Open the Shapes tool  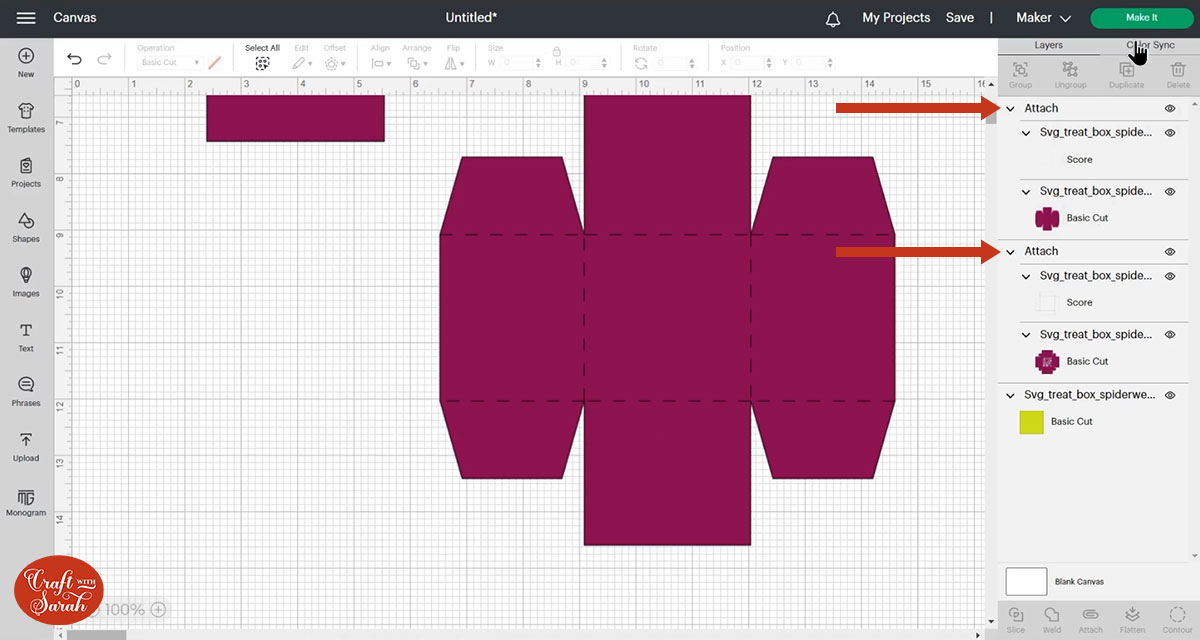click(26, 226)
